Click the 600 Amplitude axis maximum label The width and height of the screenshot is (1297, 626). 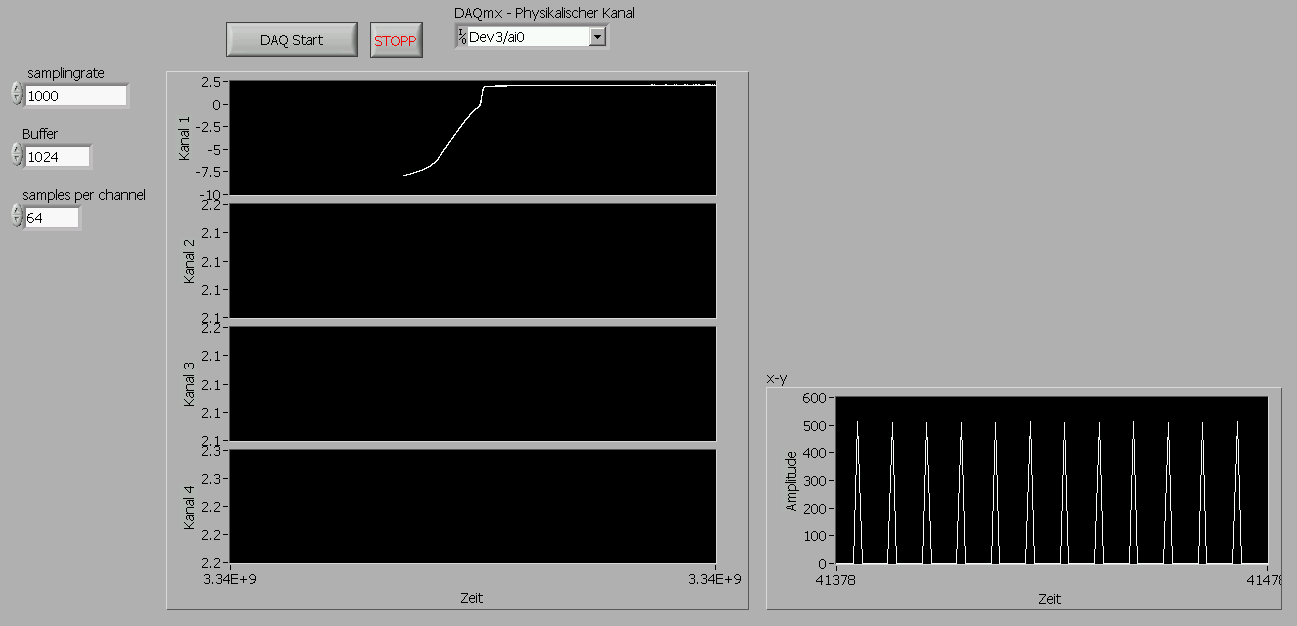pyautogui.click(x=813, y=398)
